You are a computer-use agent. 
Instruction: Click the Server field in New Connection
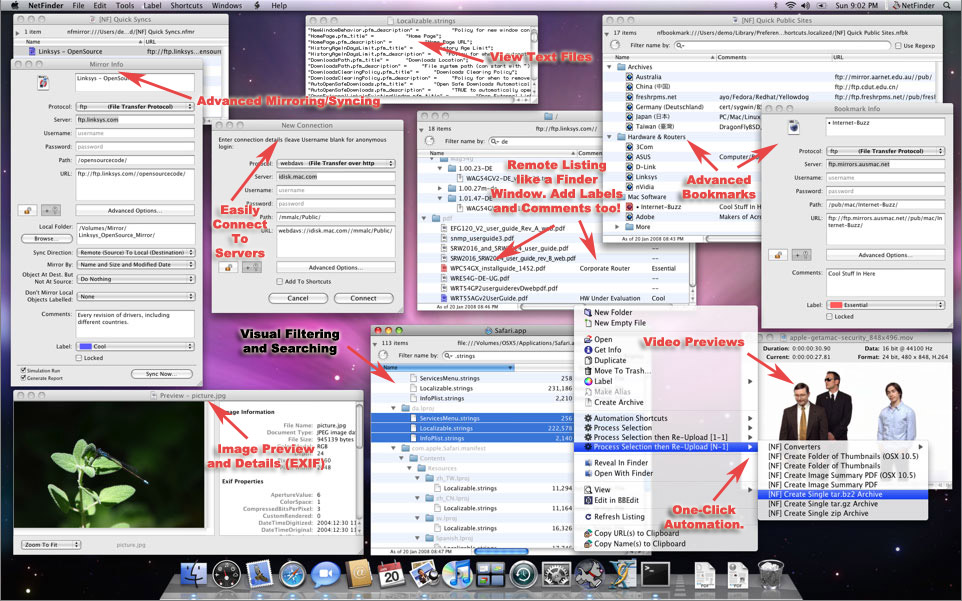coord(336,176)
